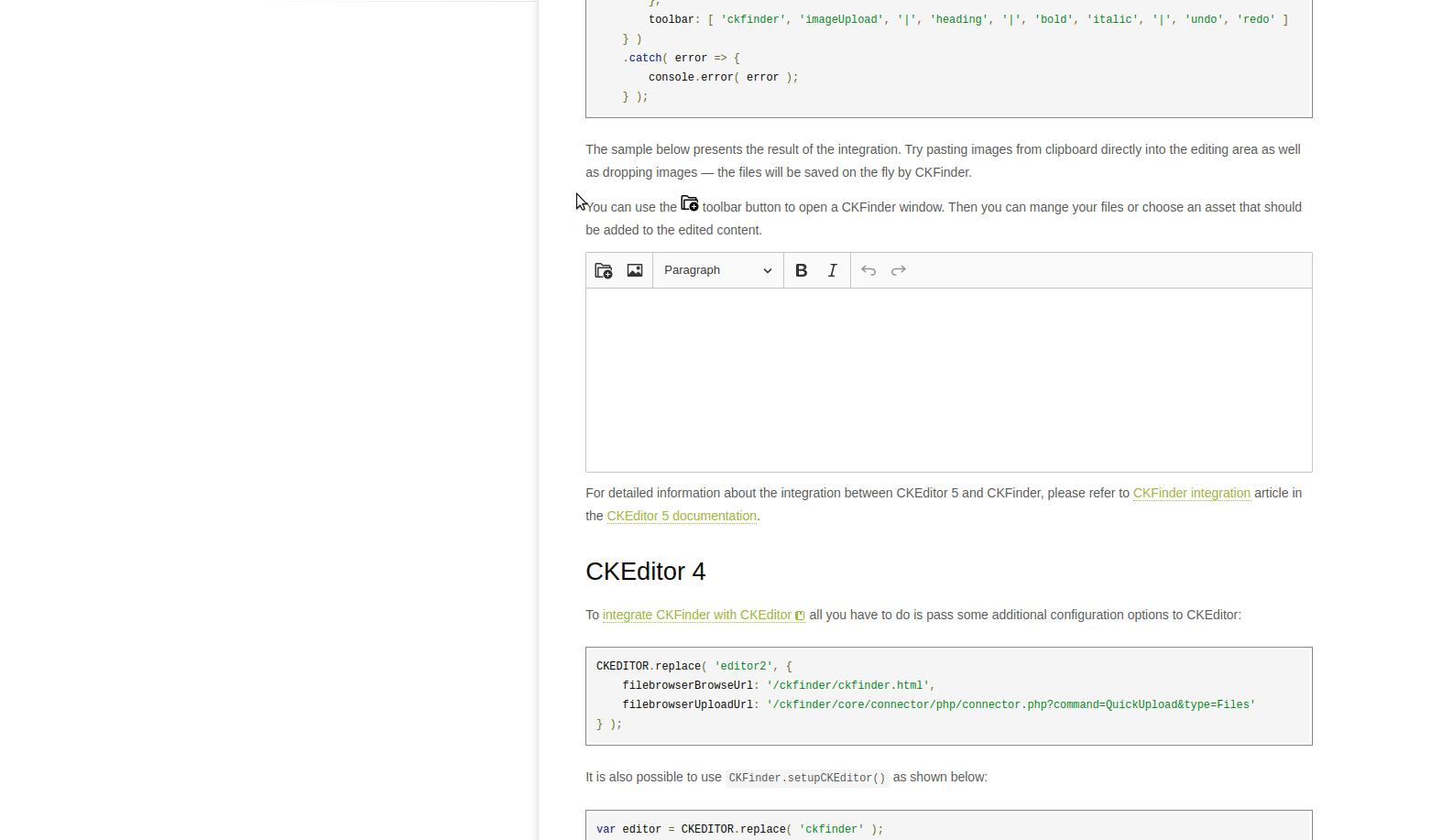This screenshot has width=1453, height=840.
Task: Click the filebrowserUploadUrl code line
Action: (939, 704)
